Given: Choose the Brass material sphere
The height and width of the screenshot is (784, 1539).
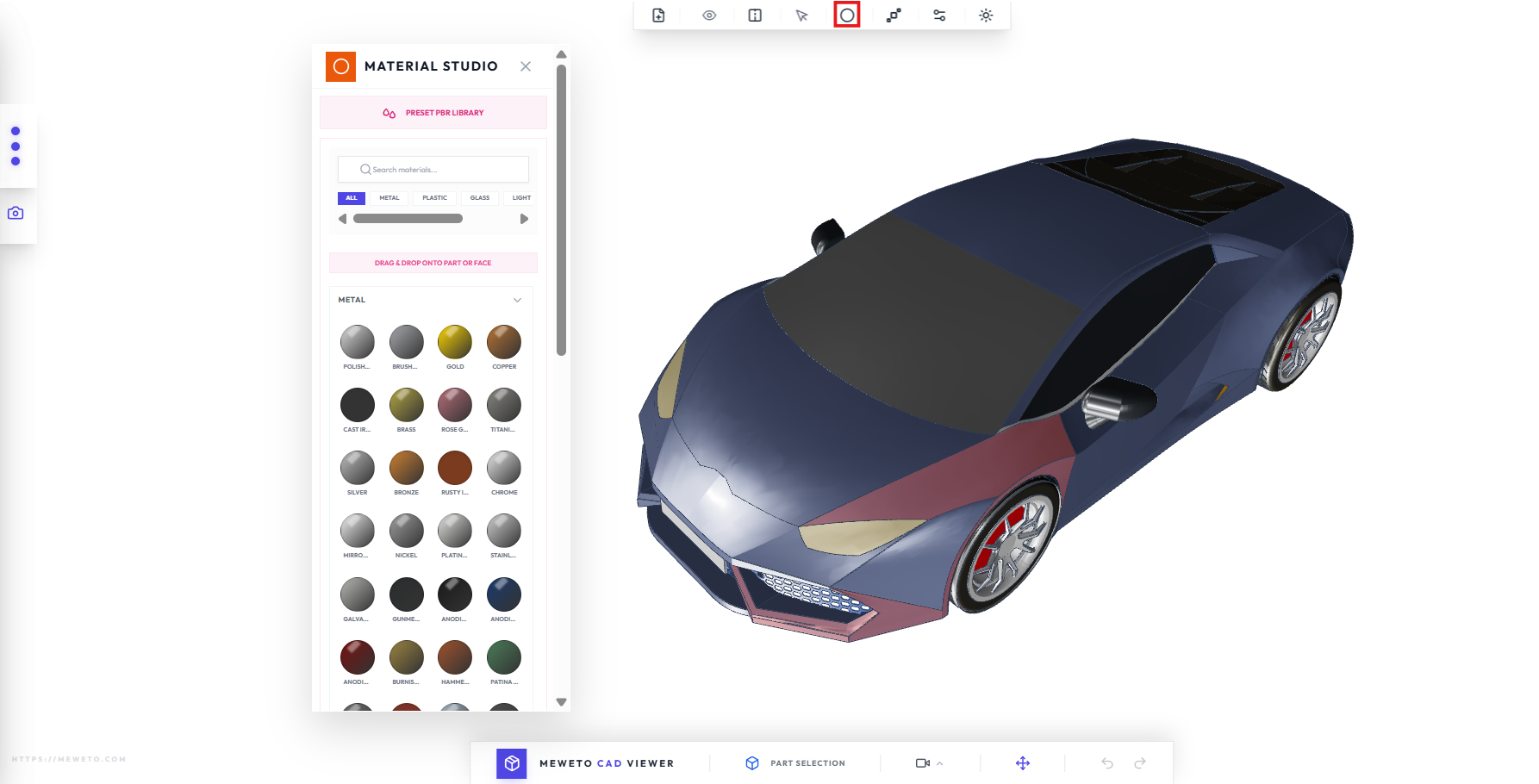Looking at the screenshot, I should [x=407, y=405].
